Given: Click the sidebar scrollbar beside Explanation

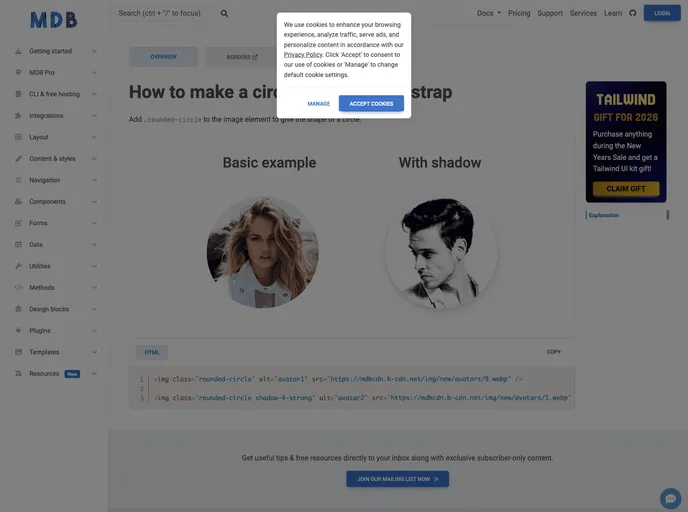Looking at the screenshot, I should click(667, 215).
